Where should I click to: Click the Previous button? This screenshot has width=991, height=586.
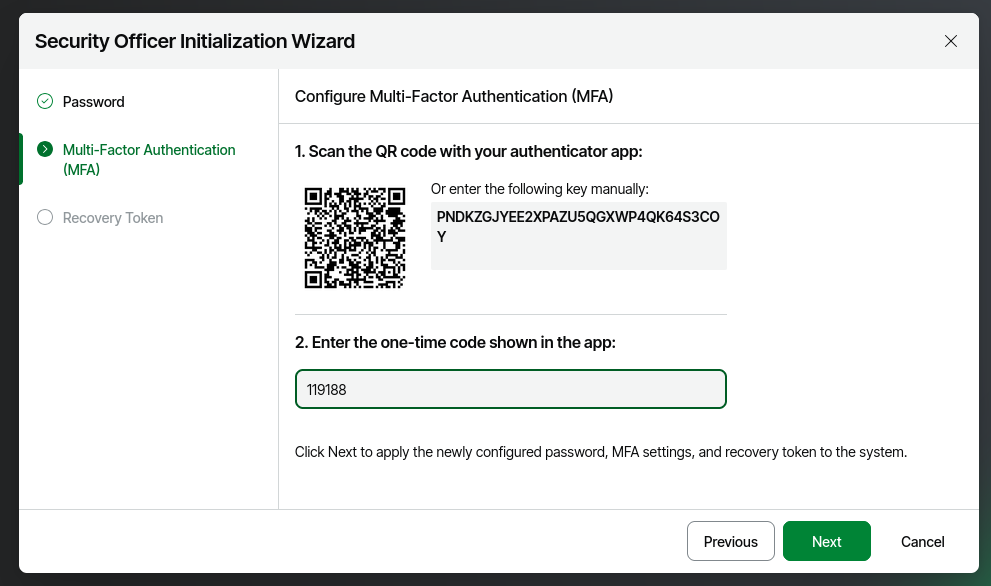[731, 541]
